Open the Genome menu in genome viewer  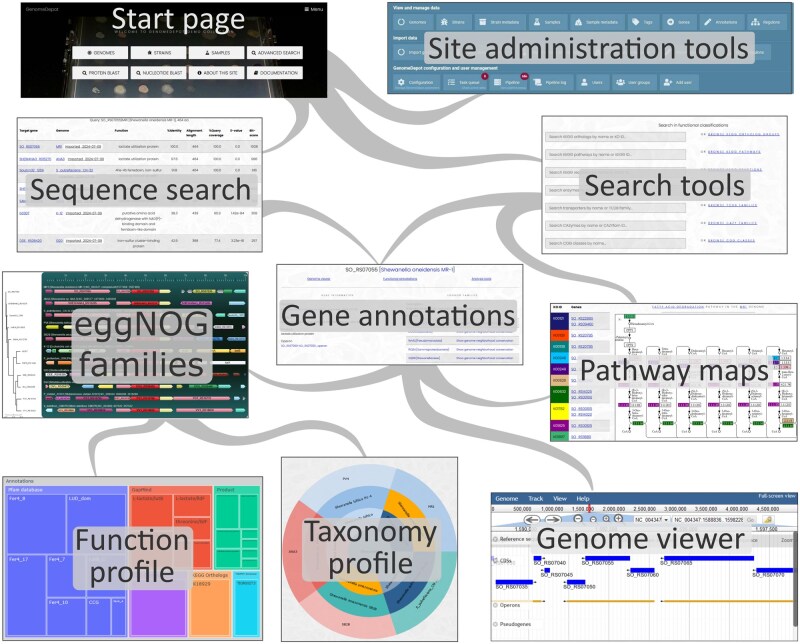pyautogui.click(x=507, y=499)
